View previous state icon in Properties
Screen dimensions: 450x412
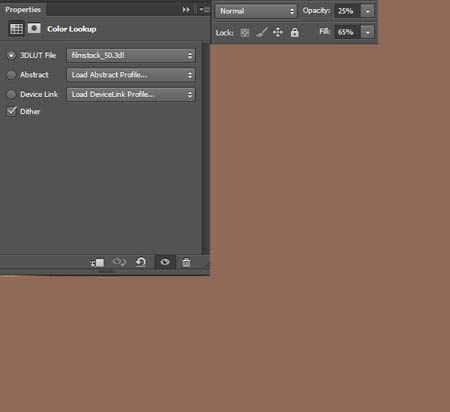coord(119,262)
